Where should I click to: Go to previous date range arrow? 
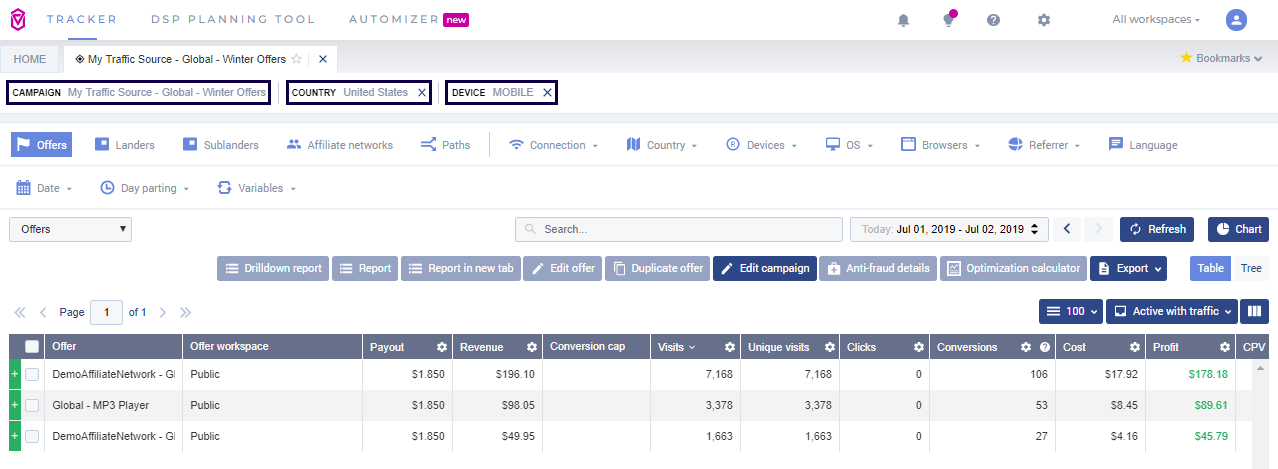coord(1066,229)
